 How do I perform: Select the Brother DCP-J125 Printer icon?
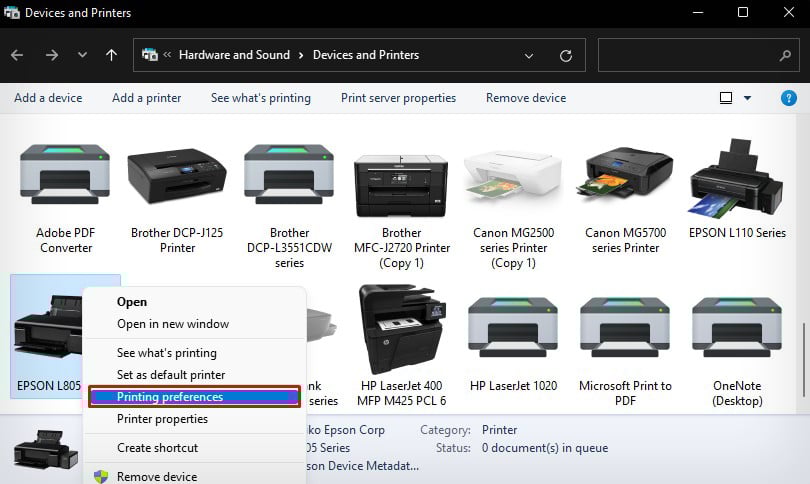click(177, 177)
